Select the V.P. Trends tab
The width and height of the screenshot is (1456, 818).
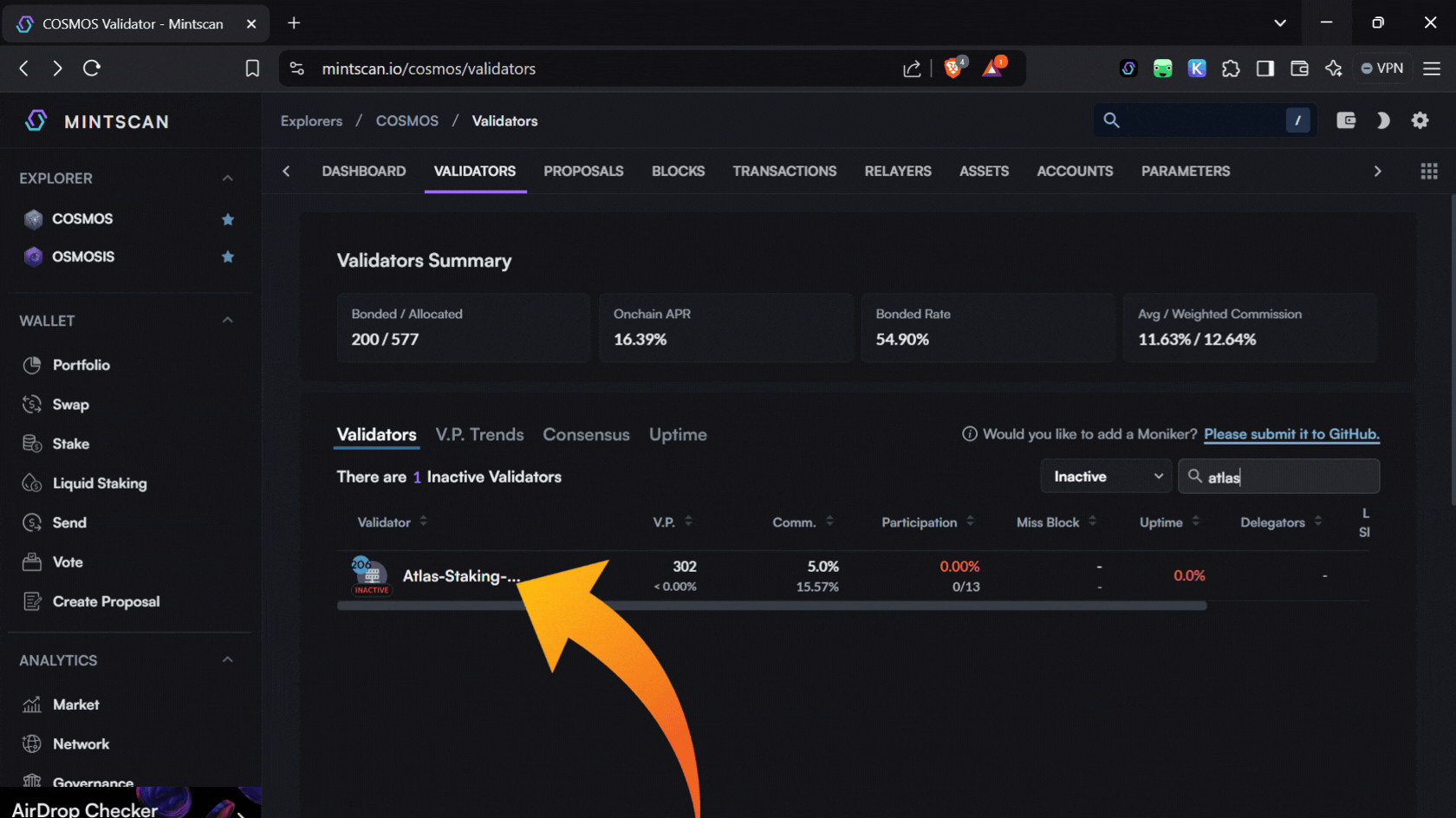pyautogui.click(x=479, y=435)
